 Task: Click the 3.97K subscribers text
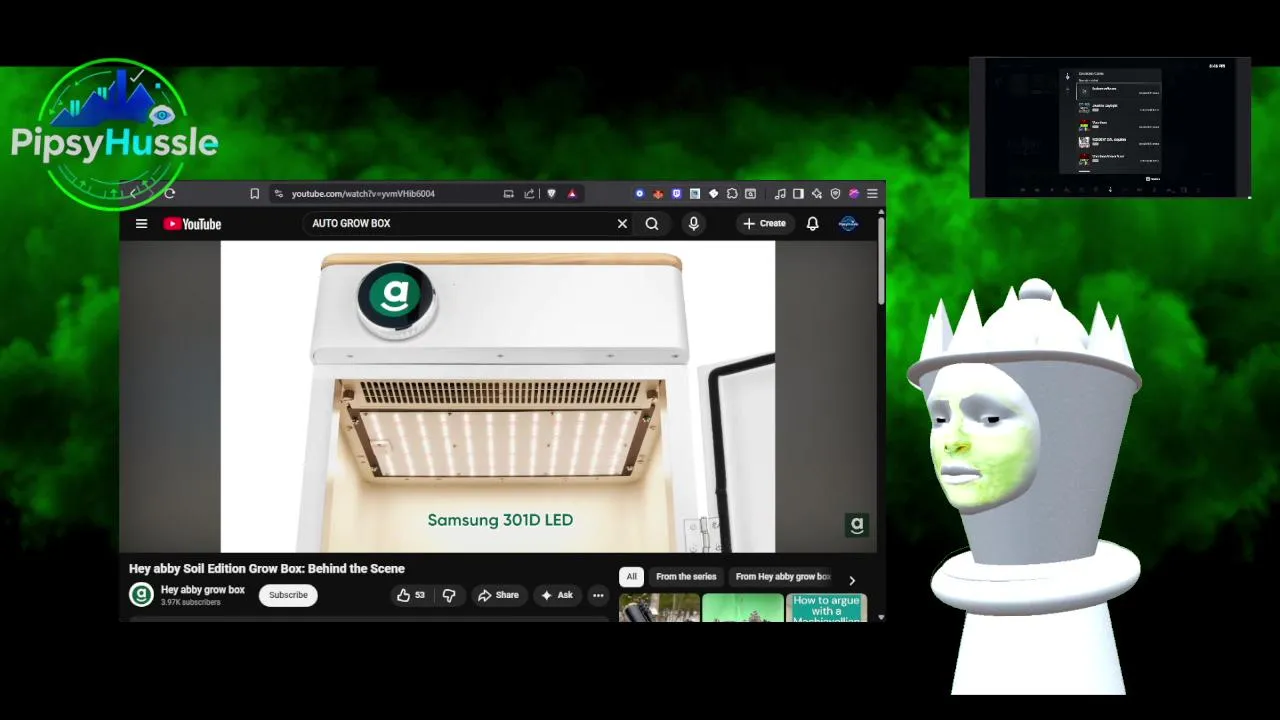[x=190, y=603]
